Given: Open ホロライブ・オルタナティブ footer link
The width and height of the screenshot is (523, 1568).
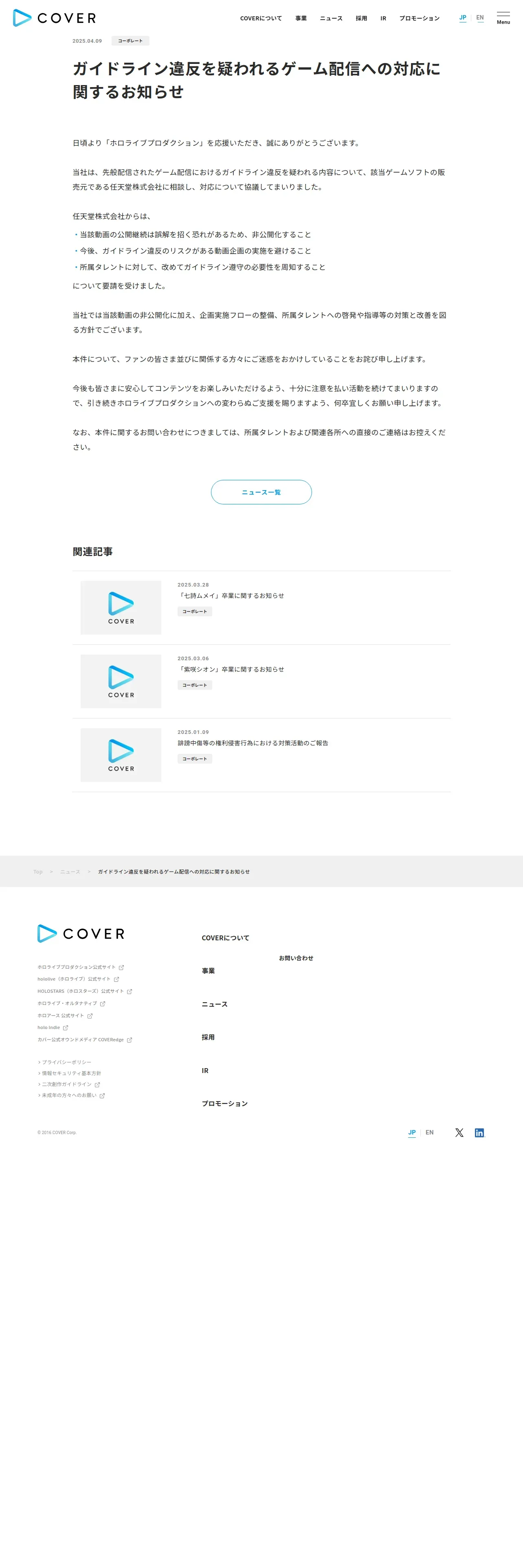Looking at the screenshot, I should click(71, 1003).
